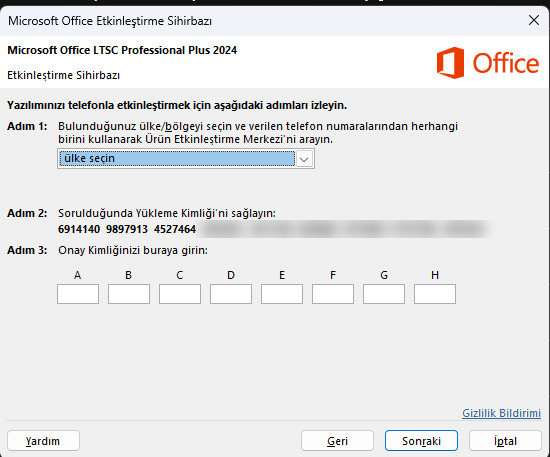
Task: Select installation ID group 9897913
Action: 127,229
